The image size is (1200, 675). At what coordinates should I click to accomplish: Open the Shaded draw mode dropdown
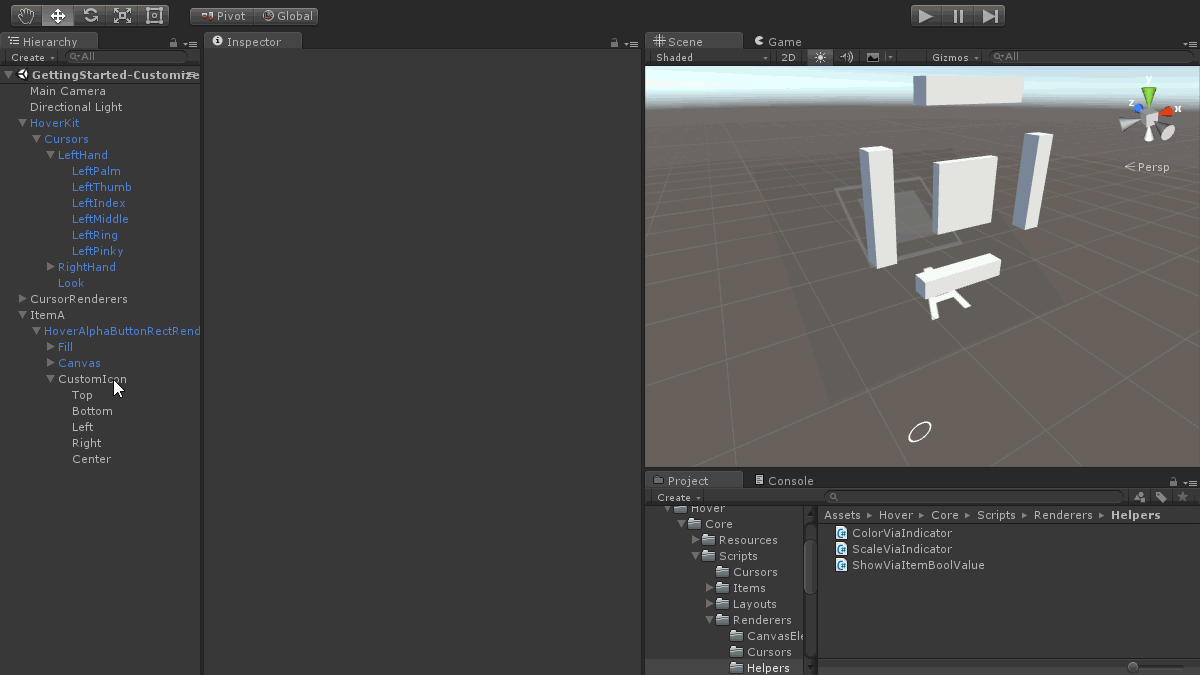[710, 58]
